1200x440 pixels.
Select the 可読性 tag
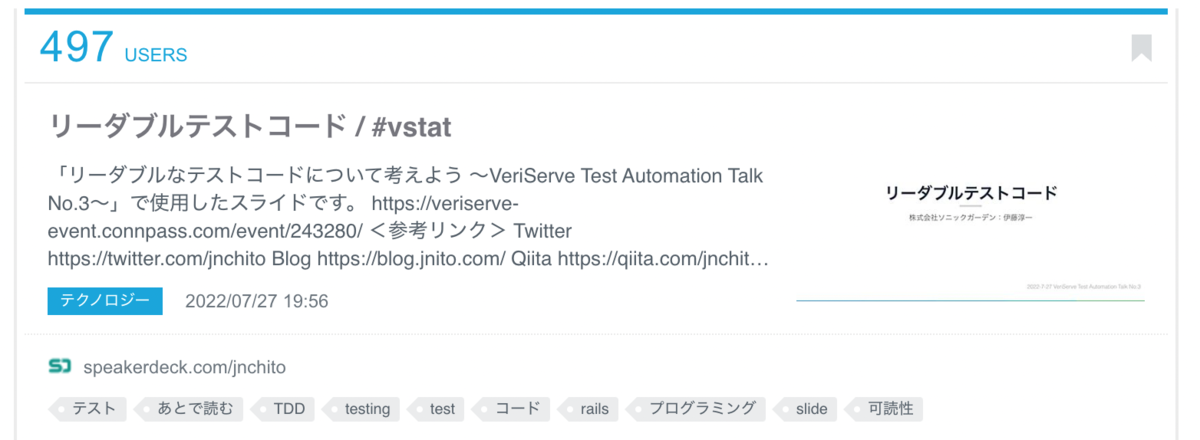click(x=884, y=408)
